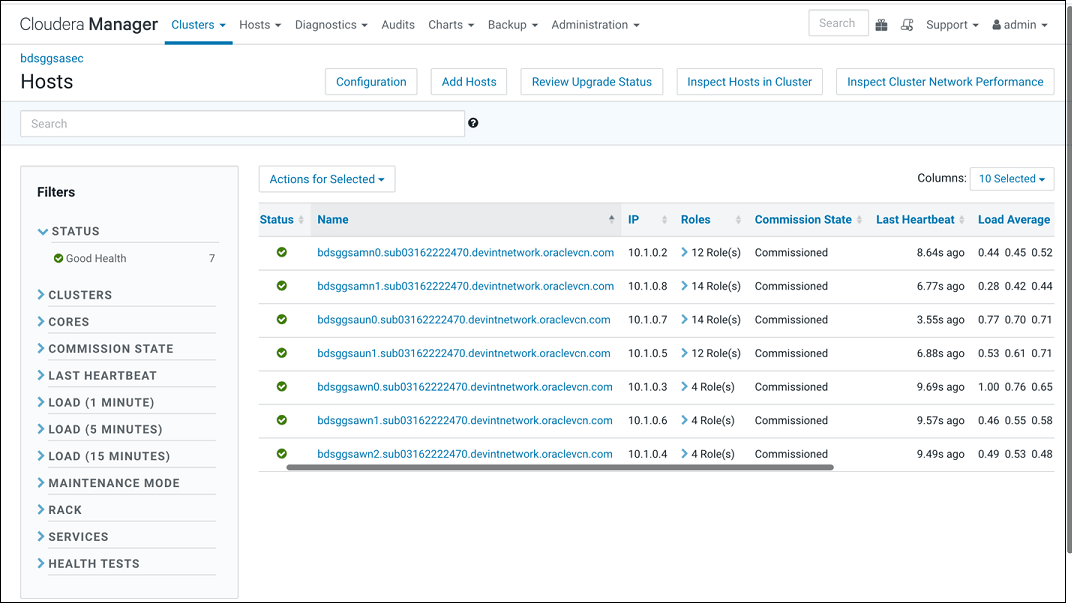The height and width of the screenshot is (604, 1072).
Task: Click the good health icon beside bdsggsamn1
Action: [282, 286]
